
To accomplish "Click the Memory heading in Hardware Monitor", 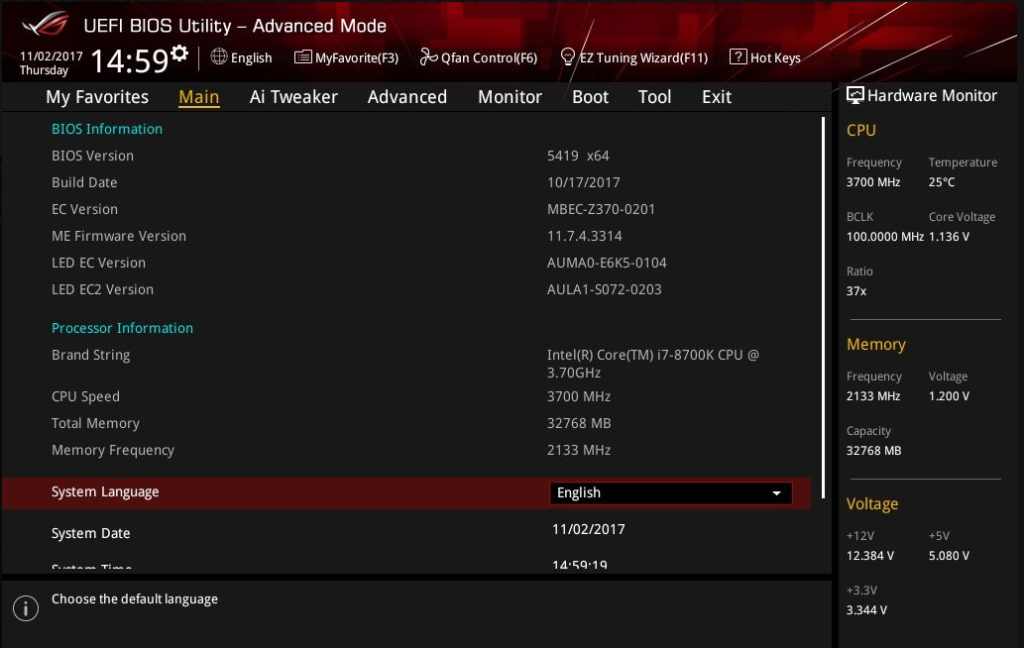I will [876, 344].
